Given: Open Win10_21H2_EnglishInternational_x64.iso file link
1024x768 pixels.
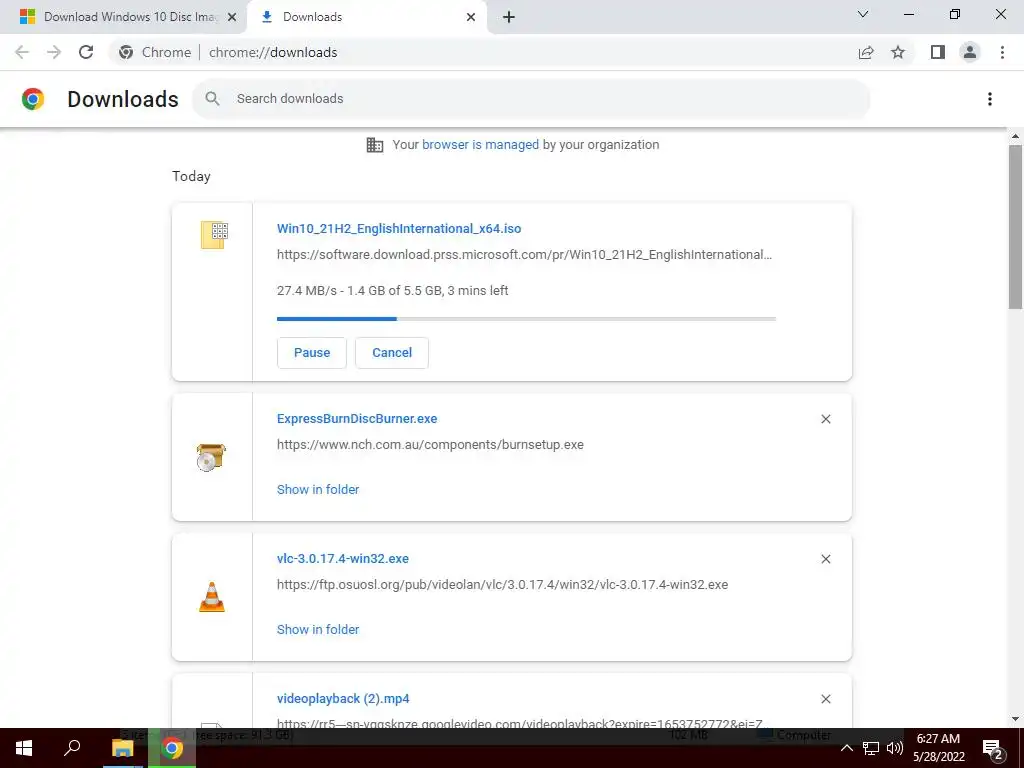Looking at the screenshot, I should (x=399, y=229).
